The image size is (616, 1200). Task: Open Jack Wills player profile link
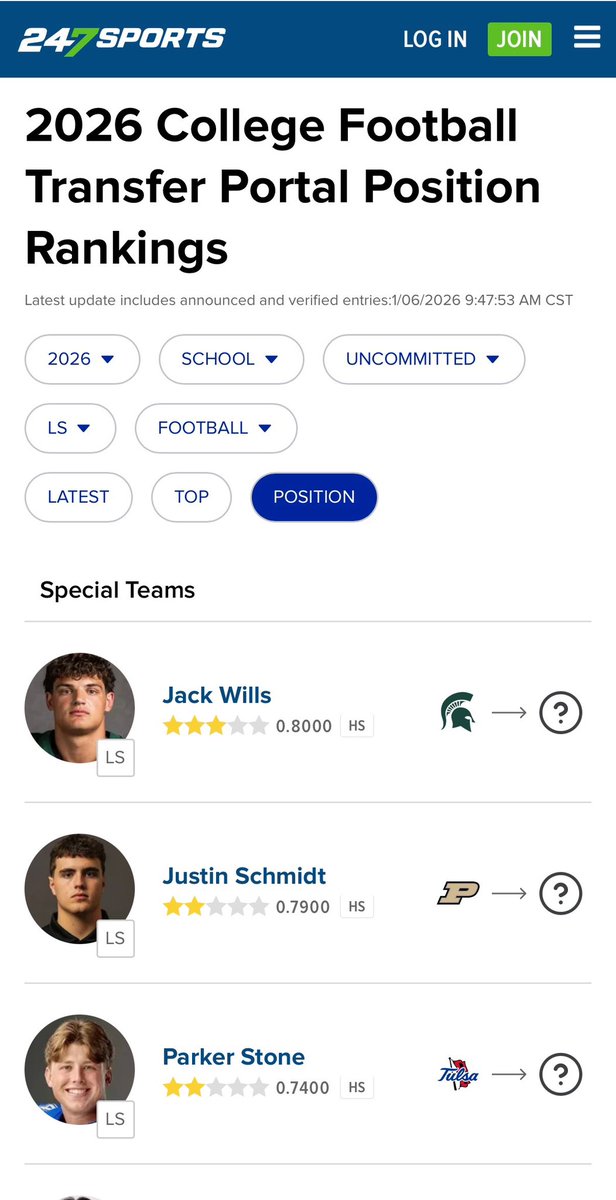click(217, 695)
